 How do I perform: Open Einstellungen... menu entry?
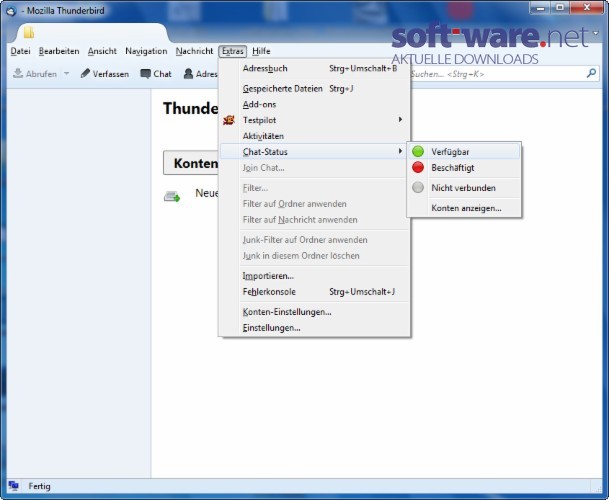pos(315,328)
